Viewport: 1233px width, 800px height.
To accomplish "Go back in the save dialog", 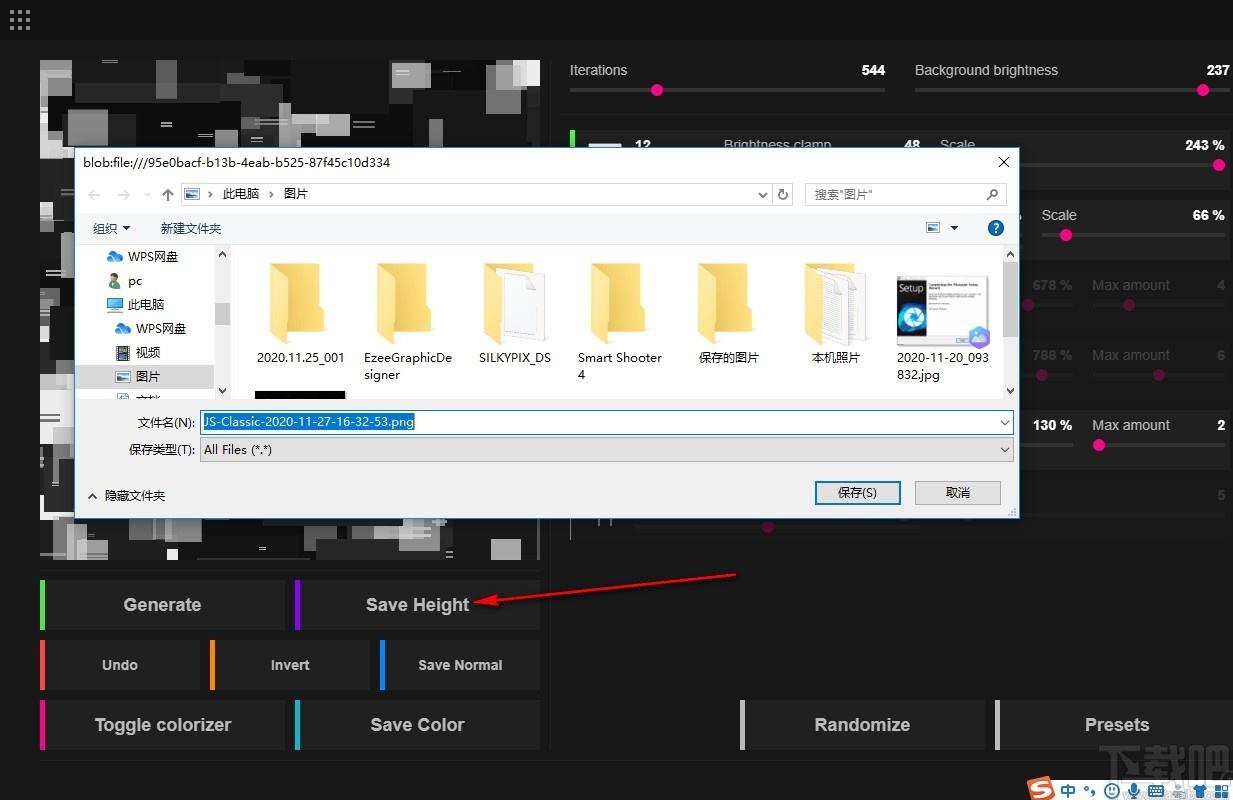I will point(95,195).
